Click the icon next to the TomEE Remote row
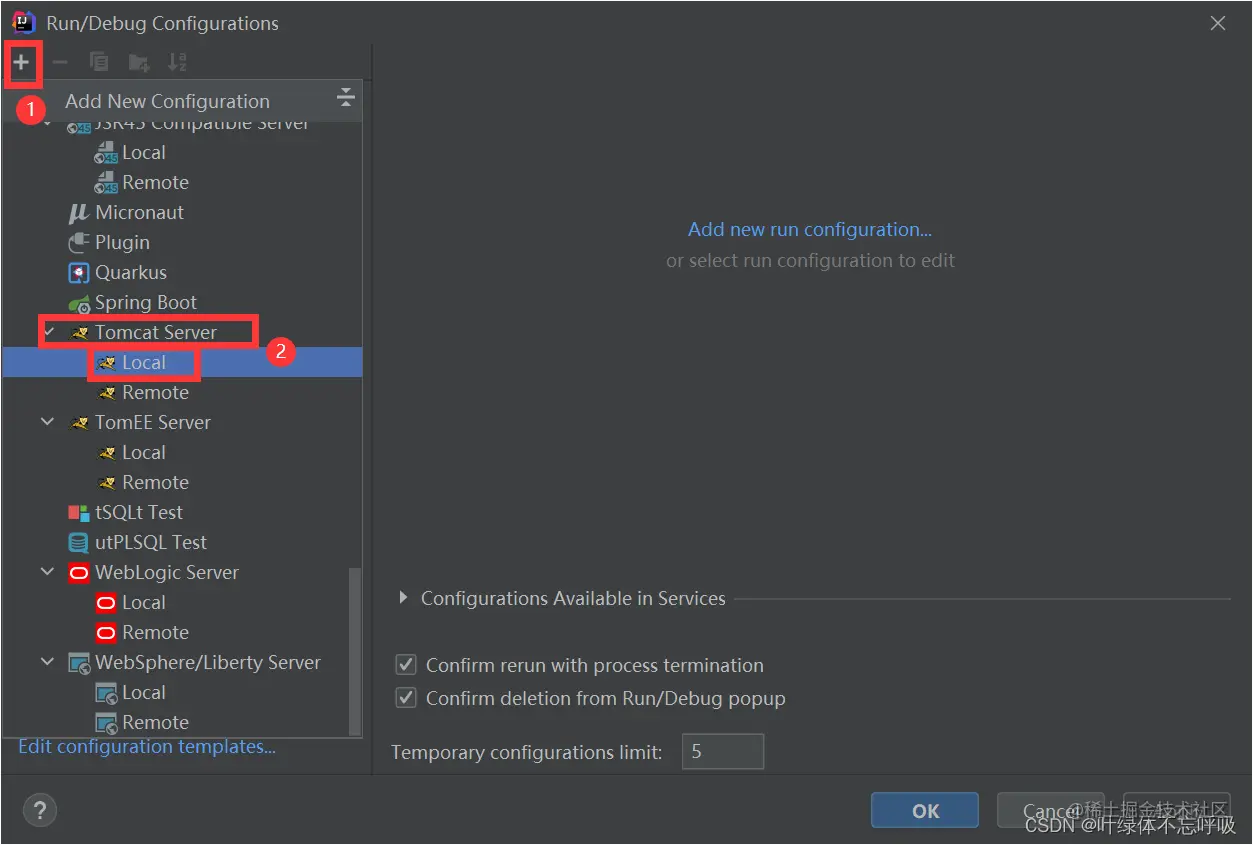 (x=107, y=483)
